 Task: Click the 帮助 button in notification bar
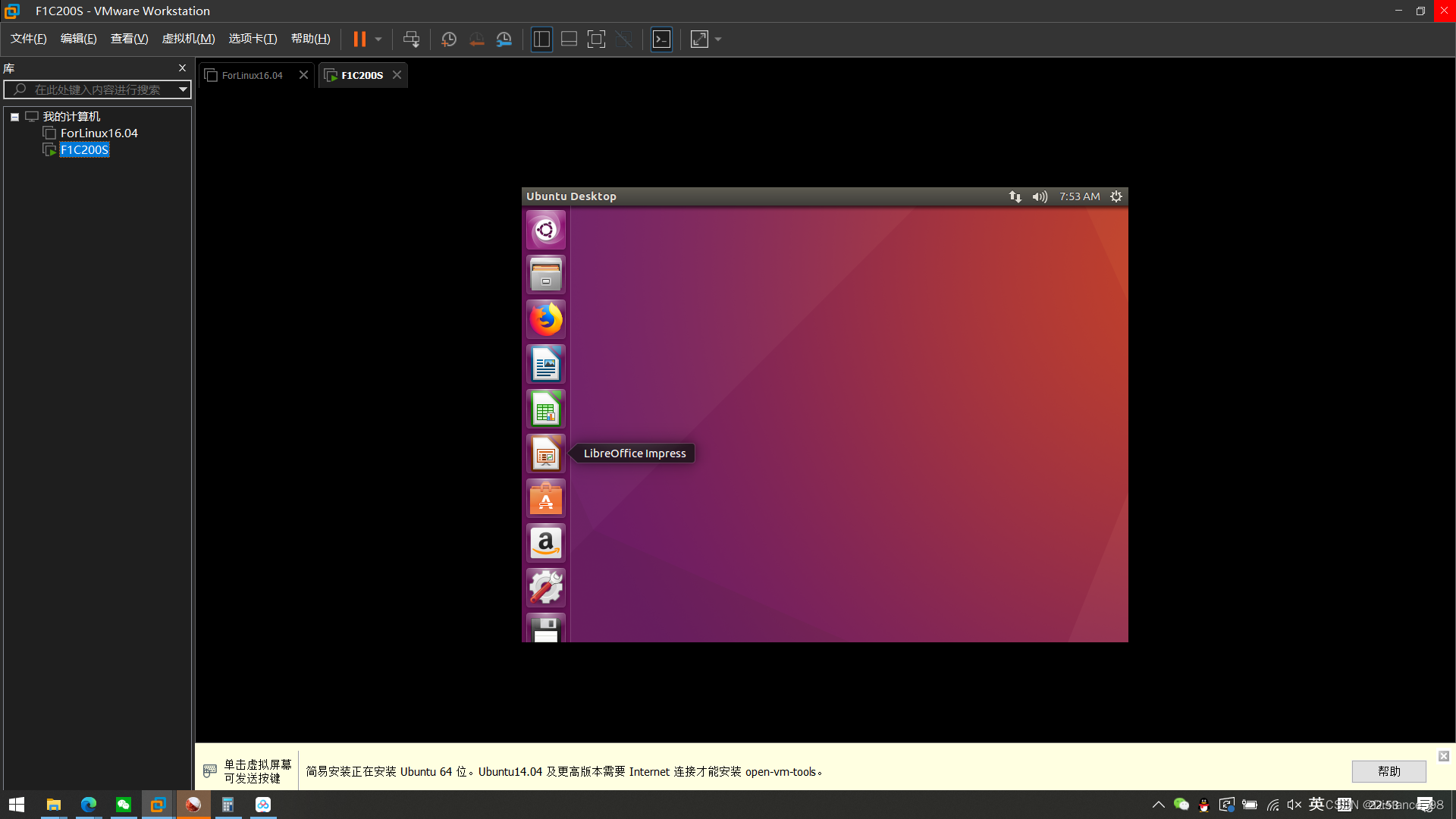coord(1389,771)
